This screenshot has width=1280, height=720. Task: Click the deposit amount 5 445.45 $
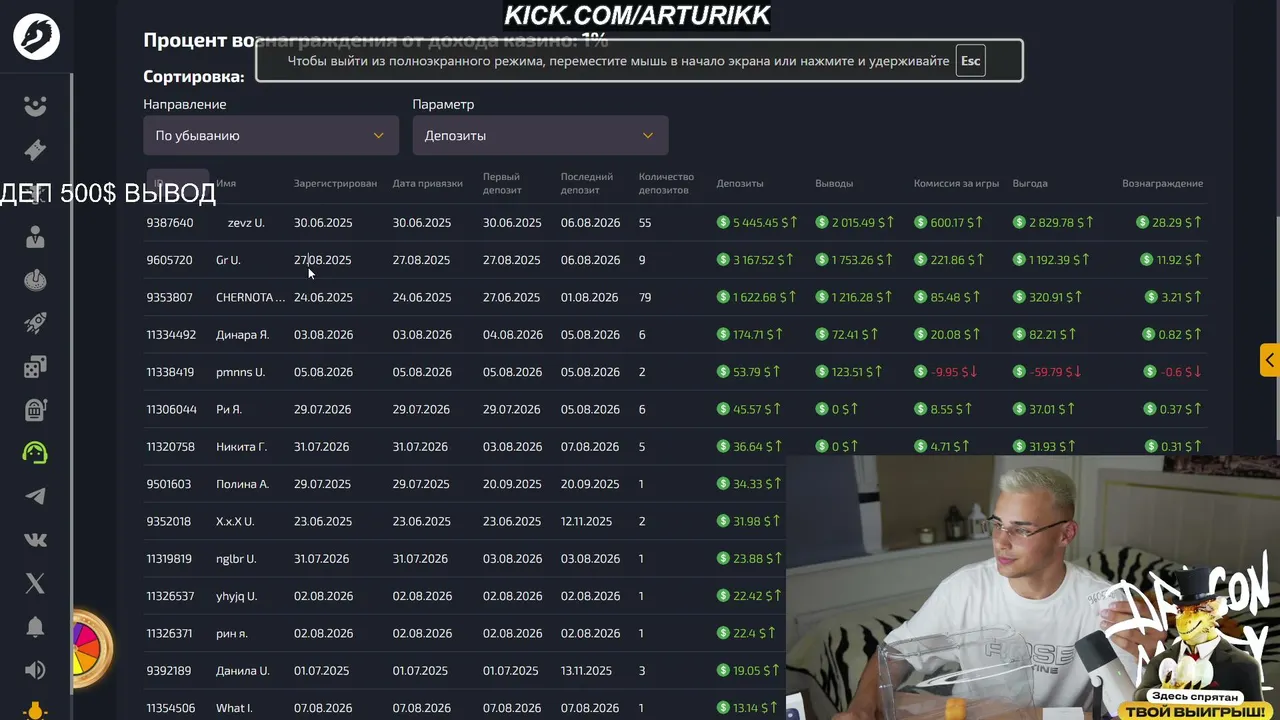click(756, 223)
